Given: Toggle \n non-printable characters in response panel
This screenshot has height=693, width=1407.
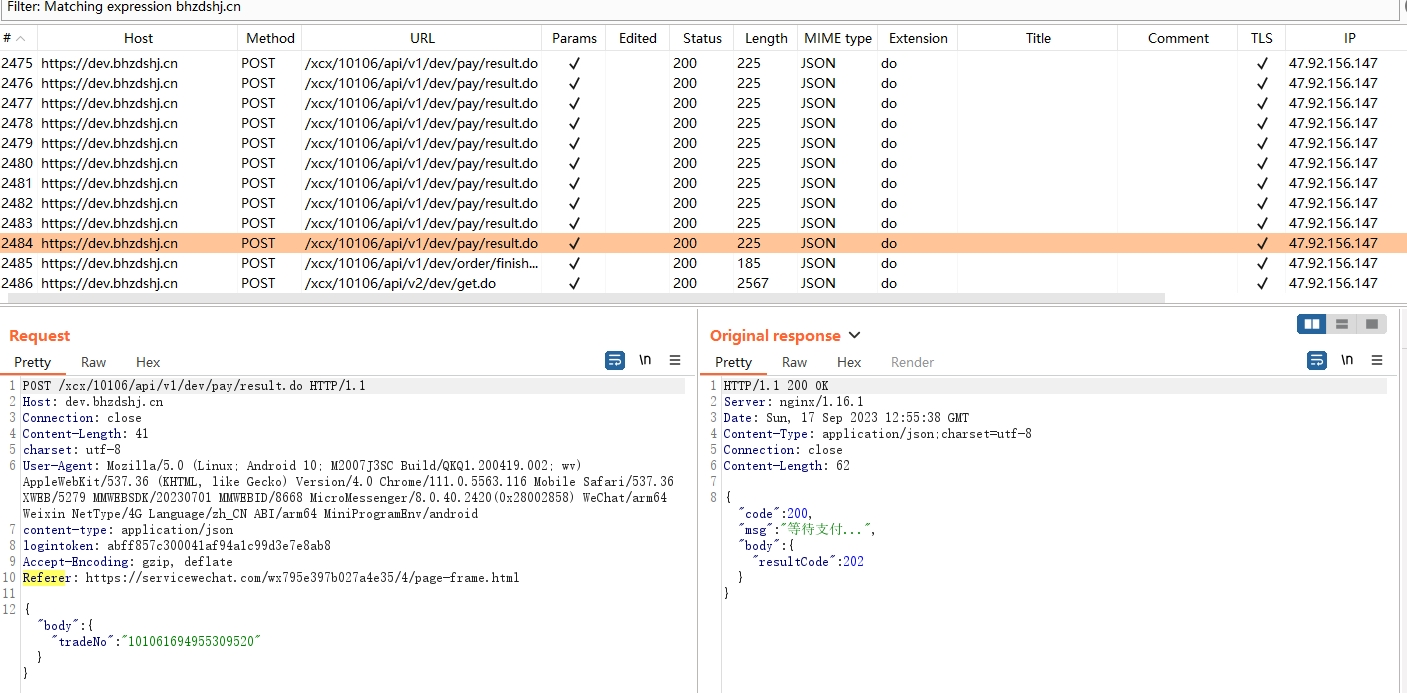Looking at the screenshot, I should coord(1347,361).
